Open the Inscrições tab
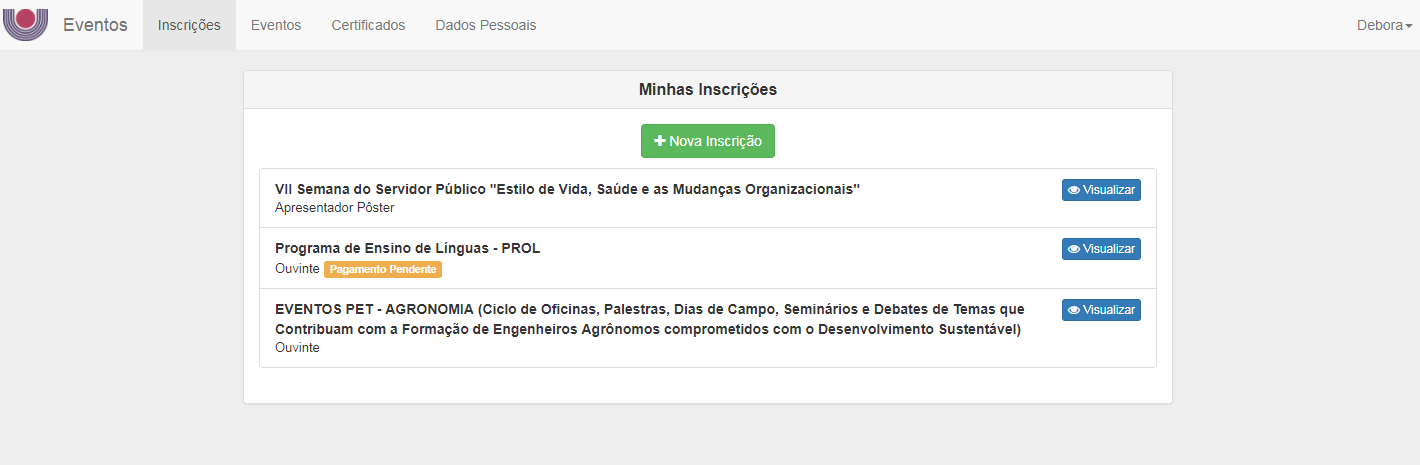This screenshot has height=465, width=1420. tap(189, 25)
